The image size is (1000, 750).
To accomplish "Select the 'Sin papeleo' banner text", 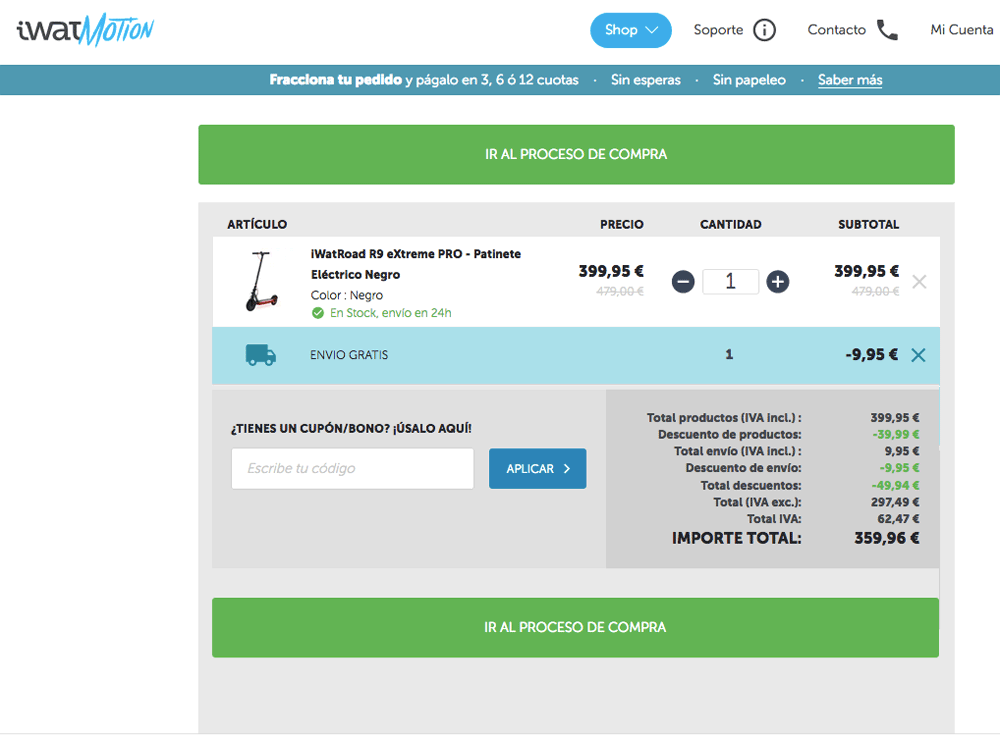I will (749, 80).
